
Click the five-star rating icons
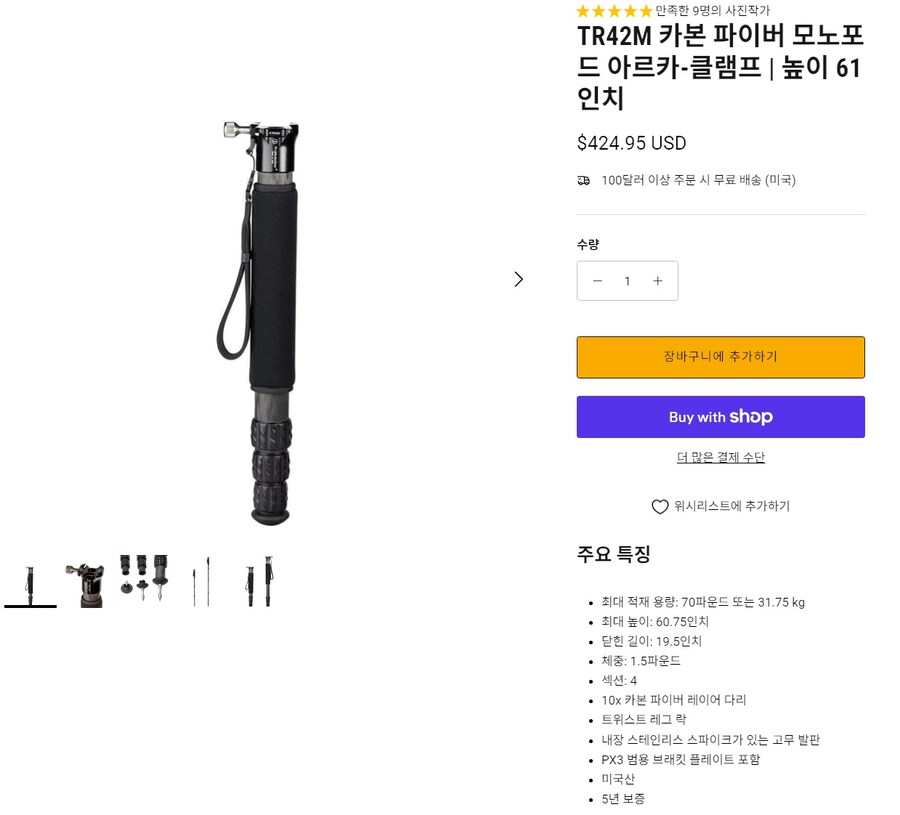click(614, 11)
